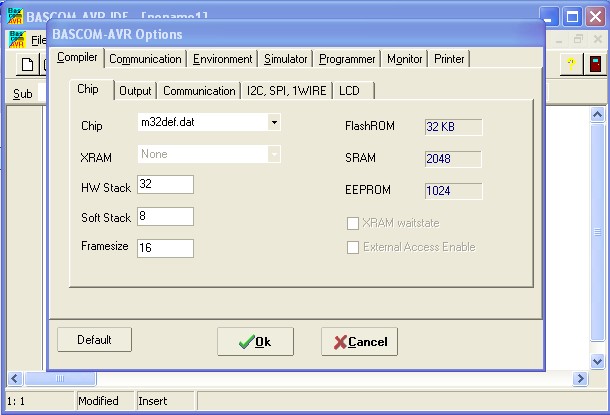This screenshot has height=415, width=610.
Task: Click the horizontal scrollbar thumb
Action: [x=60, y=378]
